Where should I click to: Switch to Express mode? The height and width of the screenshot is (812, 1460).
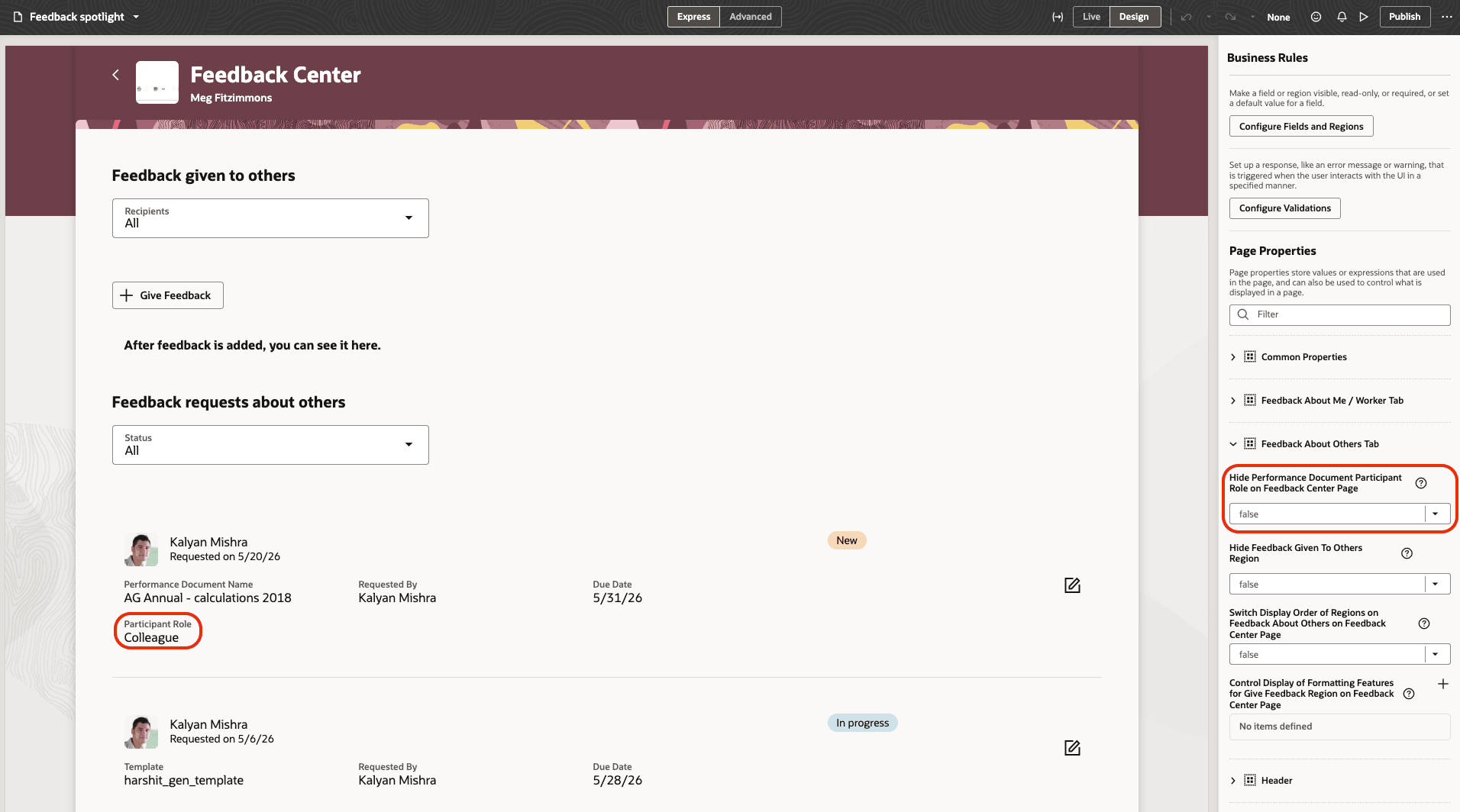point(693,17)
